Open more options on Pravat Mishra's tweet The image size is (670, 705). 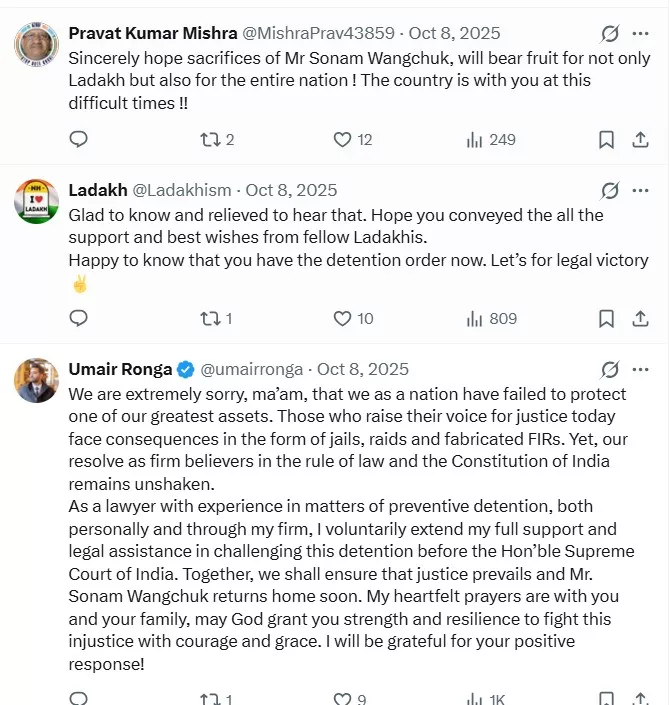click(x=641, y=33)
